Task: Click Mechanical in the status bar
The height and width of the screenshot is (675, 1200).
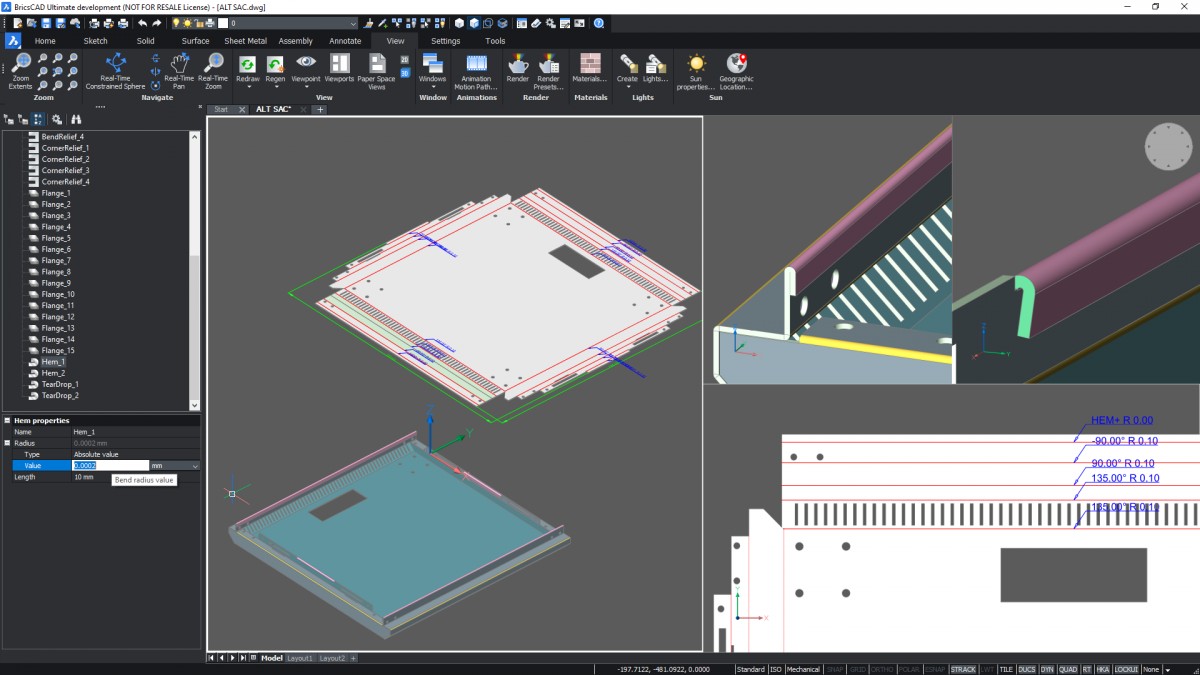Action: click(802, 669)
